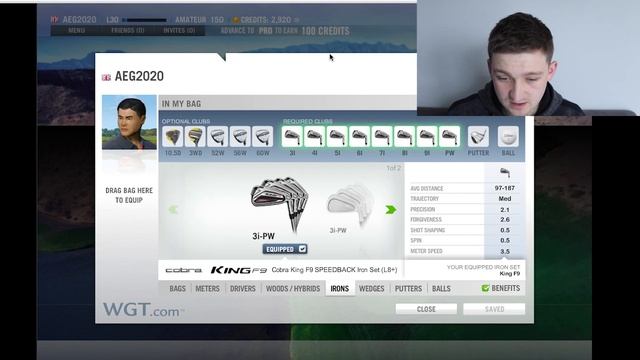Open Friends (0) in top bar
Viewport: 640px width, 360px height.
(127, 31)
